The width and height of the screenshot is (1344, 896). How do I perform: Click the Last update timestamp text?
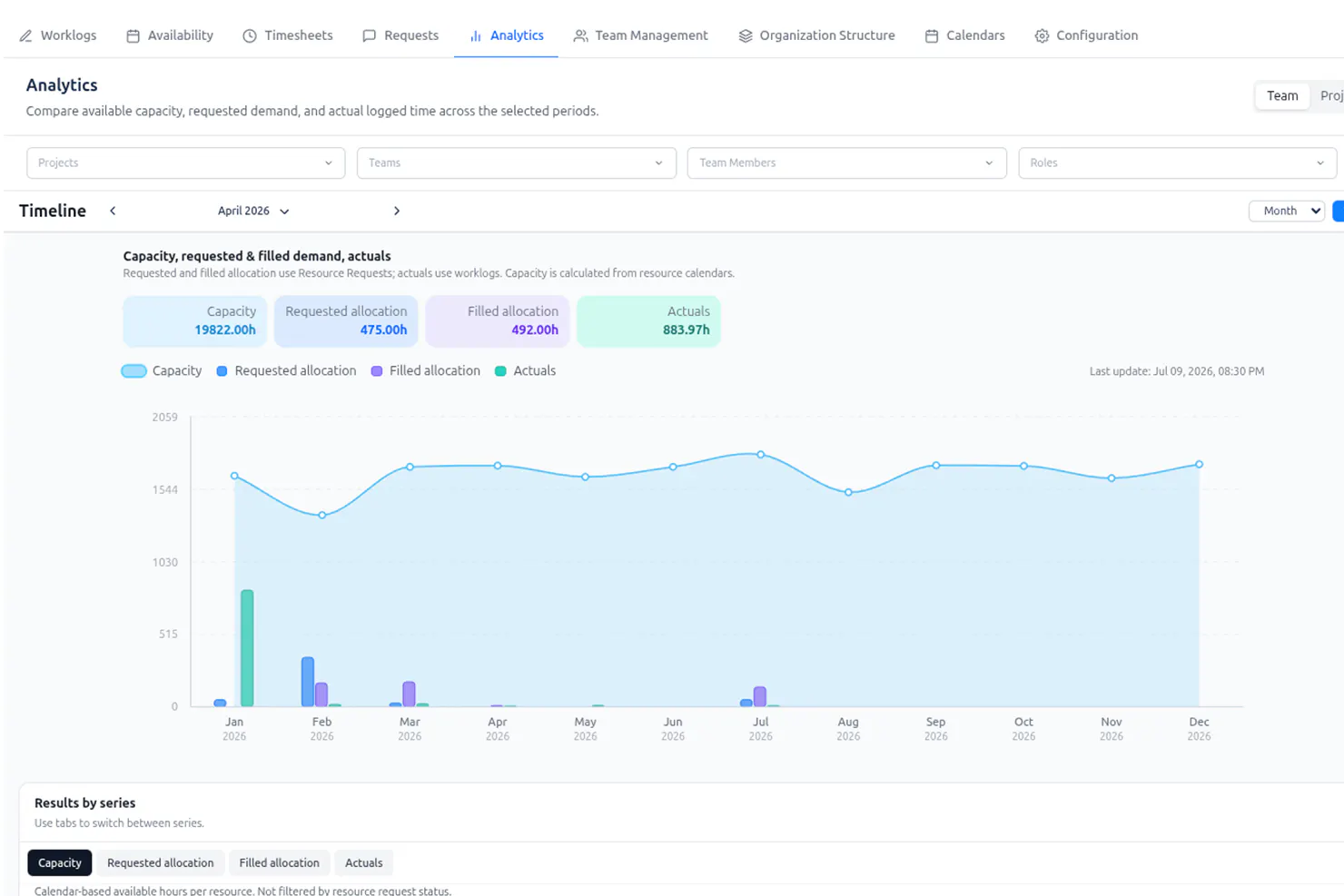tap(1177, 371)
